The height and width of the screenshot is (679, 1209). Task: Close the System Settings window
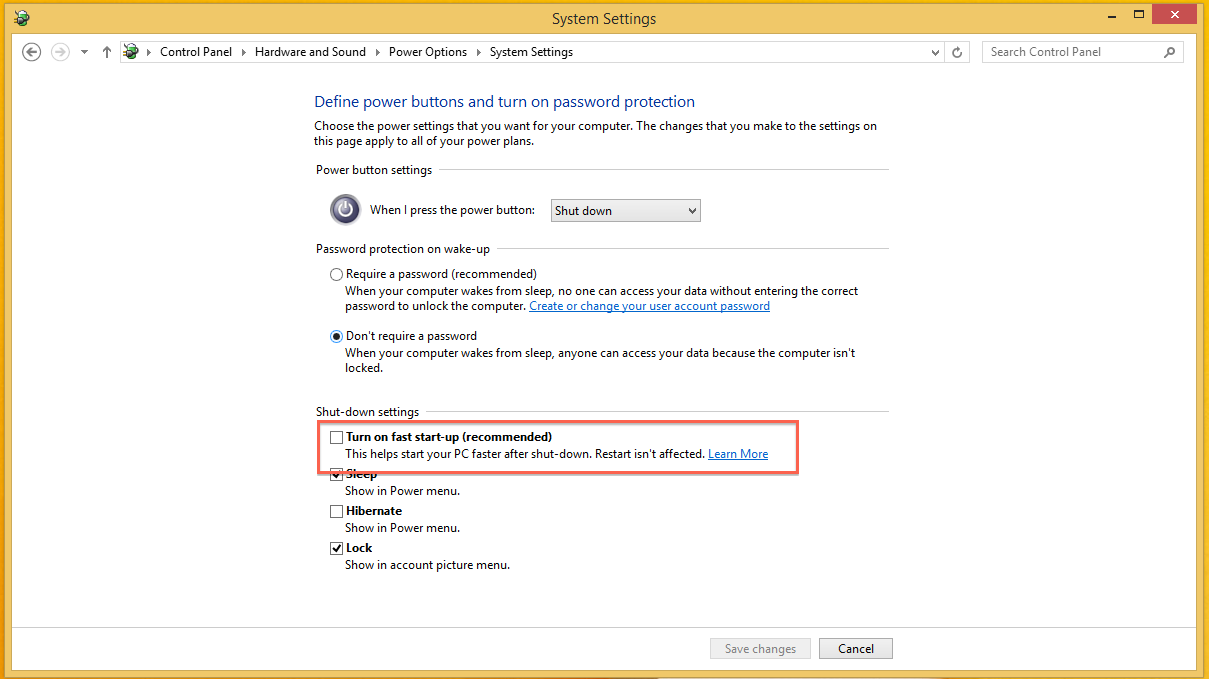(x=1175, y=14)
